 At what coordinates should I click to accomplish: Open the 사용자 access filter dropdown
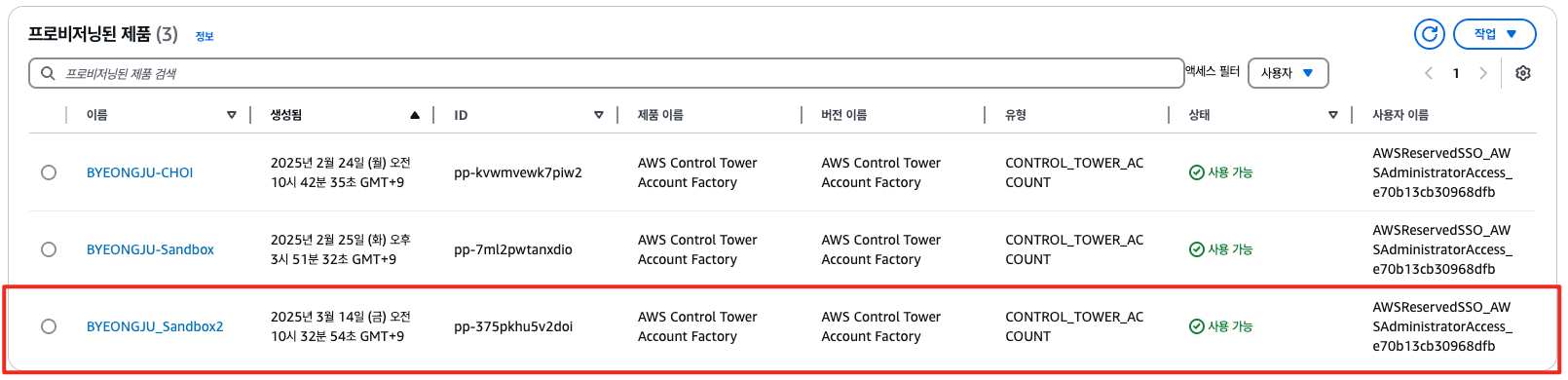point(1288,73)
